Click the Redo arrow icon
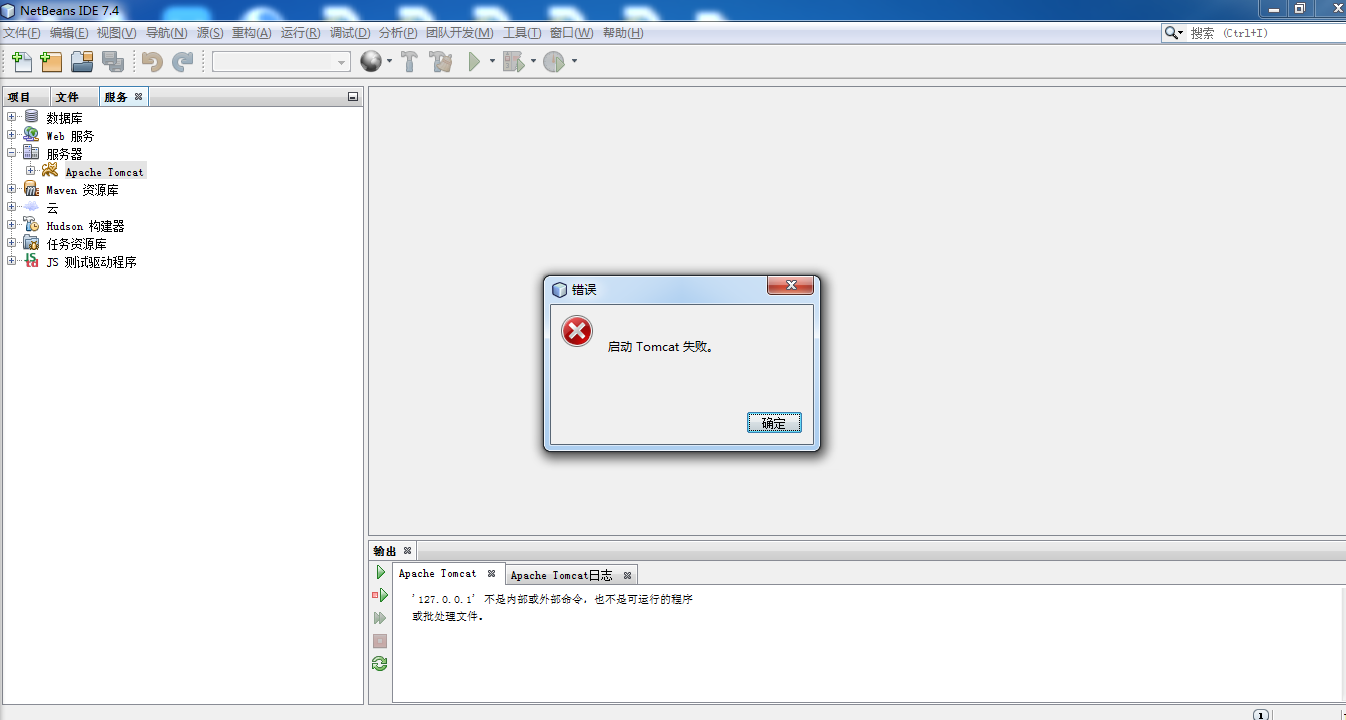The image size is (1346, 720). (x=182, y=62)
